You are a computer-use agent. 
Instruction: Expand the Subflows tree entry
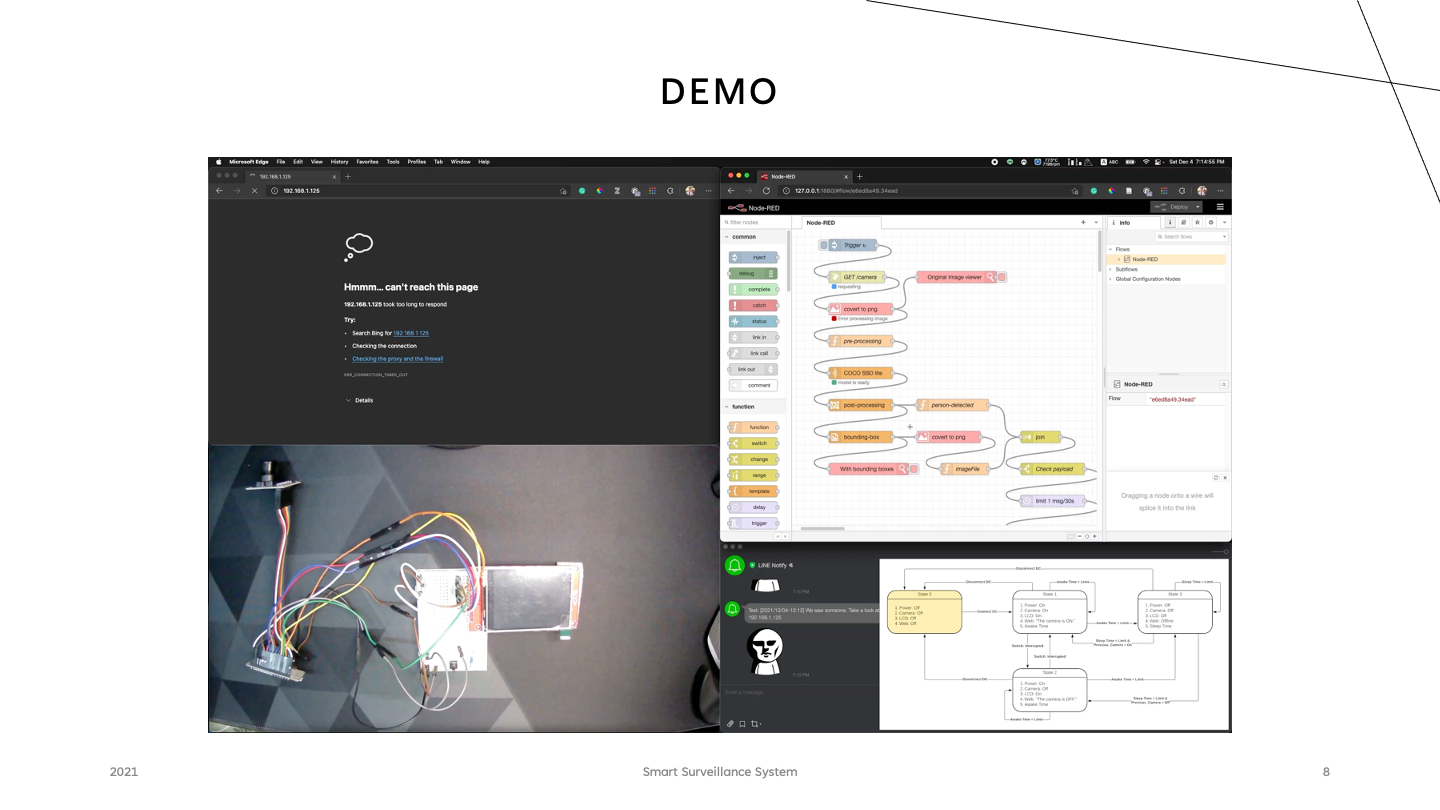click(x=1111, y=269)
